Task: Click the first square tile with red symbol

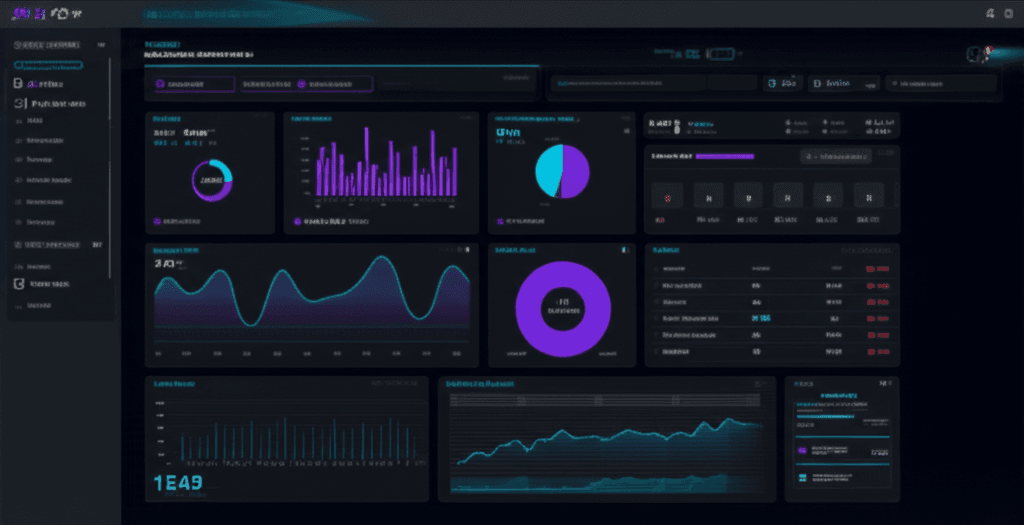Action: pyautogui.click(x=660, y=195)
